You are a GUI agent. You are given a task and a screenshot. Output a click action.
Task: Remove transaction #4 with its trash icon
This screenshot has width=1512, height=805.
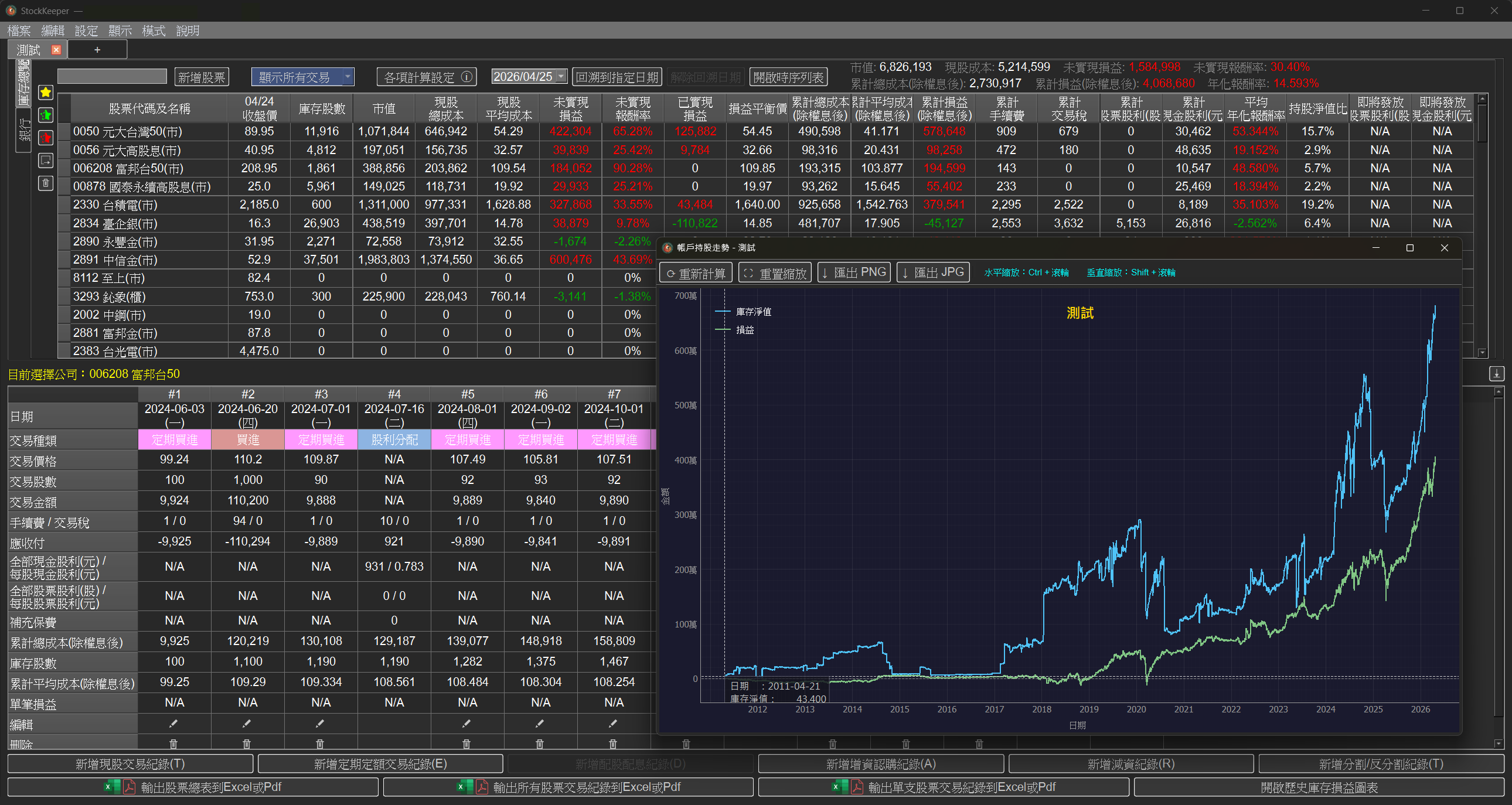[x=394, y=743]
